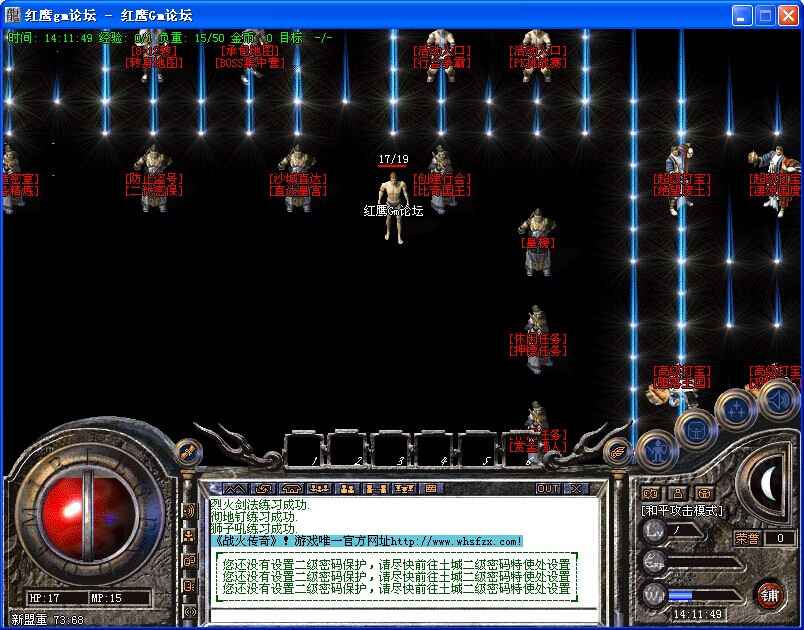Click the first chat toolbar icon with mountain peaks
Image resolution: width=804 pixels, height=630 pixels.
click(x=235, y=489)
